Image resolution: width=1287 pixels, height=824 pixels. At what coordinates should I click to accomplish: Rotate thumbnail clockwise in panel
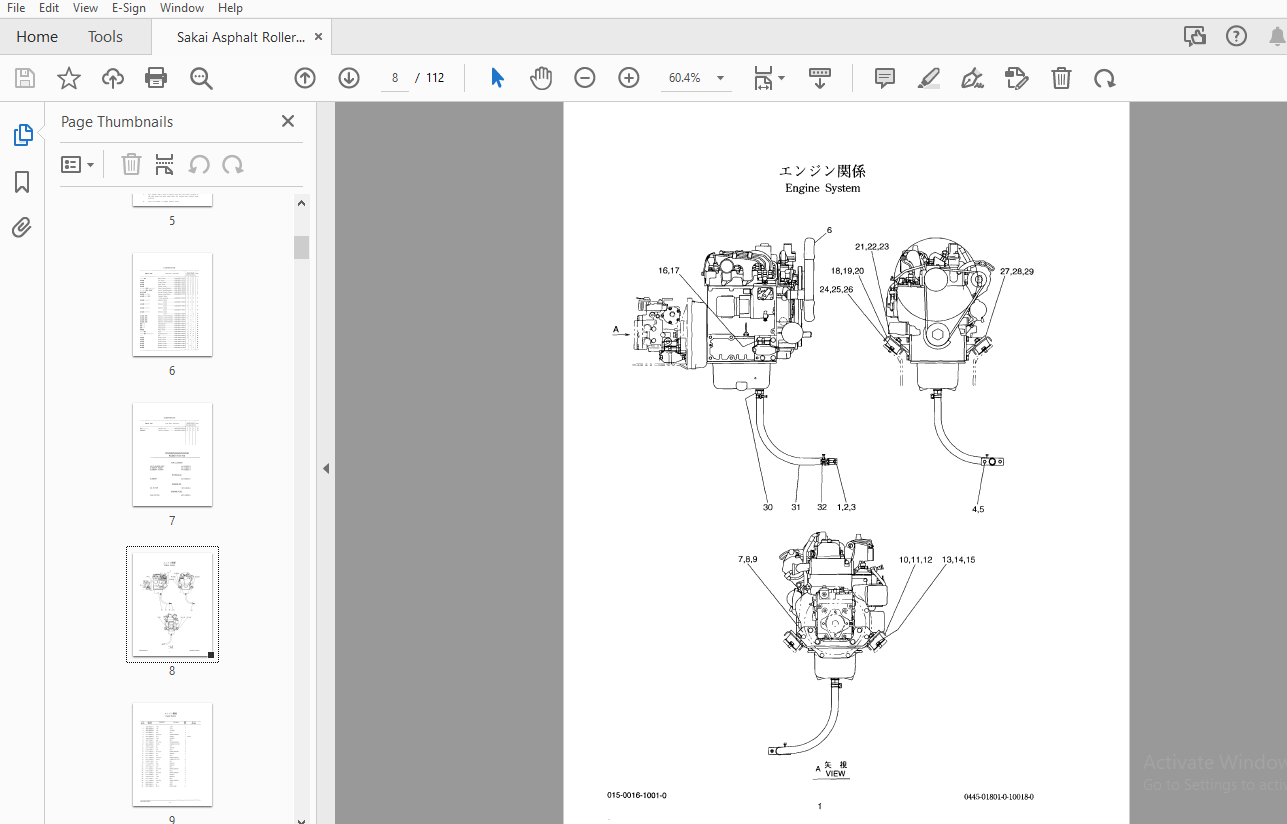click(x=233, y=164)
